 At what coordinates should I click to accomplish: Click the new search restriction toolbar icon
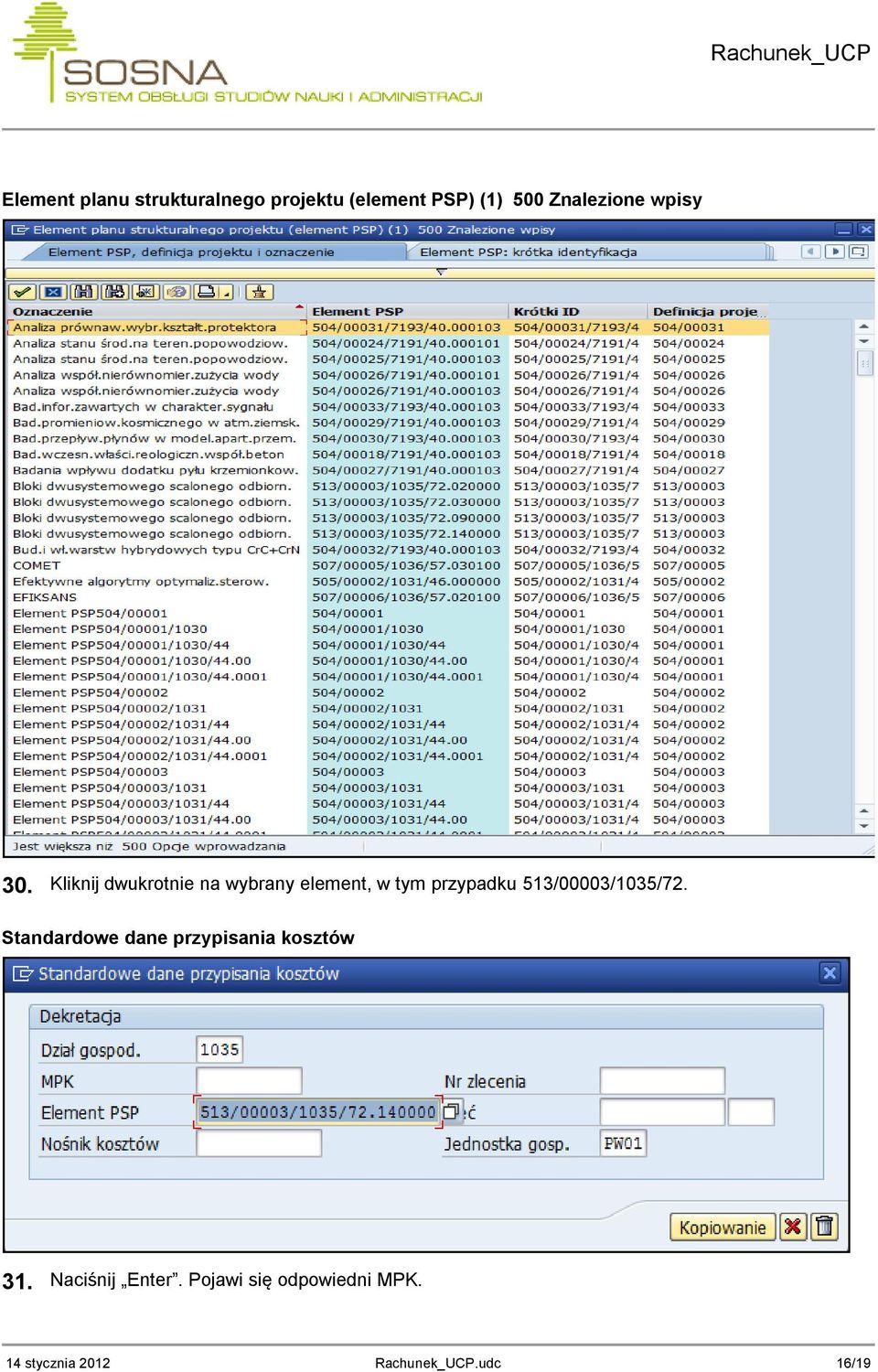click(145, 292)
